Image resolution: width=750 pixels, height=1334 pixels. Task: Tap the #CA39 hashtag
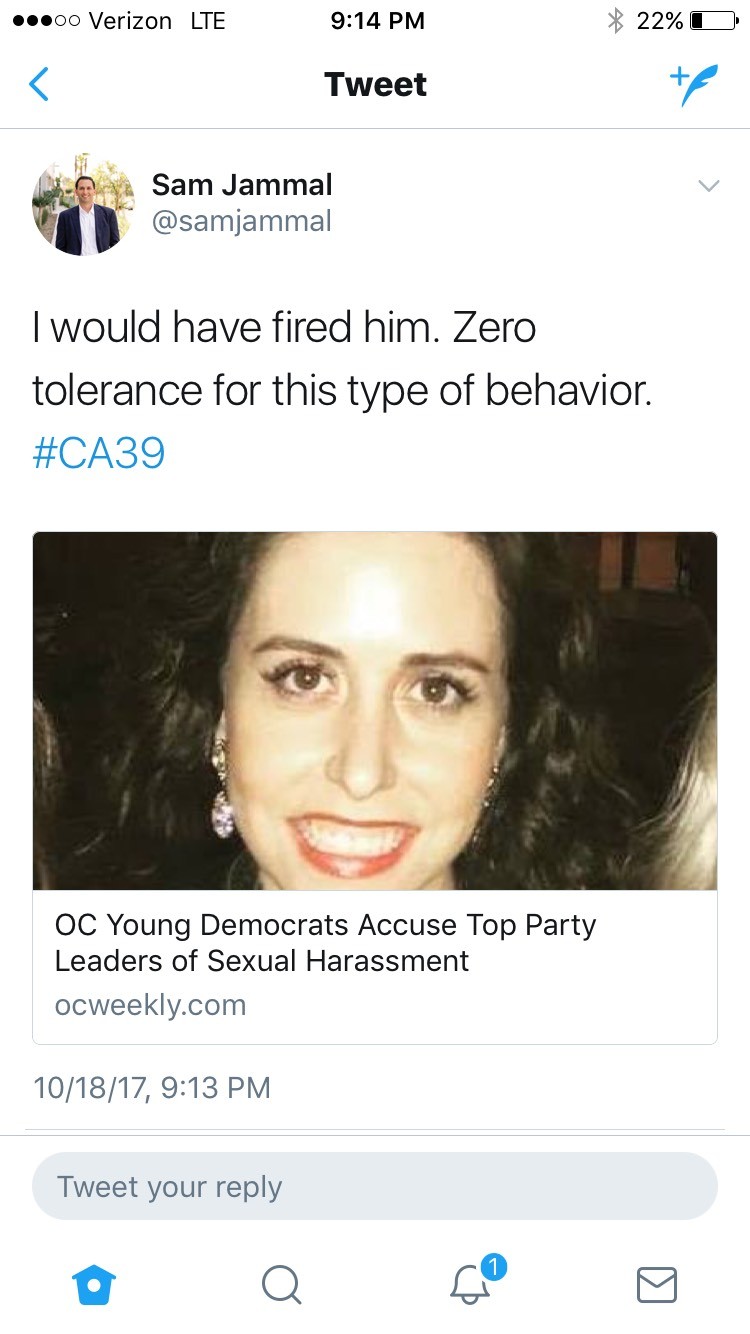98,453
